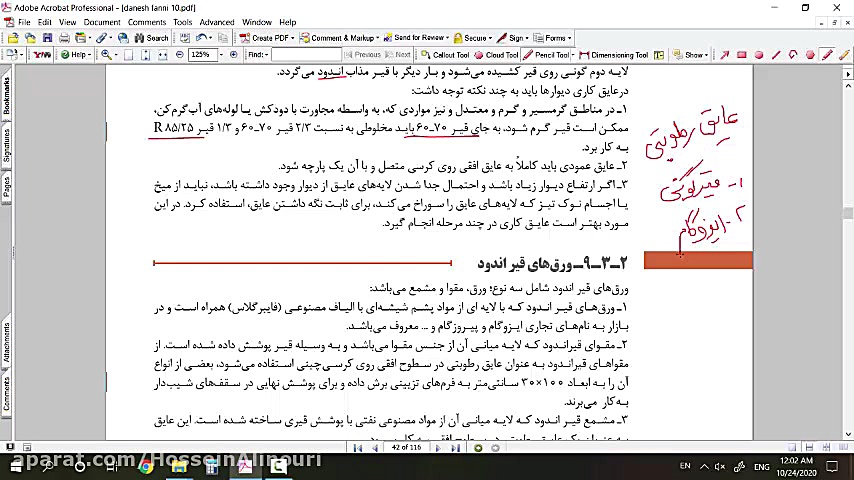The image size is (854, 480).
Task: Select the Zoom In magnifier tool
Action: coord(106,54)
